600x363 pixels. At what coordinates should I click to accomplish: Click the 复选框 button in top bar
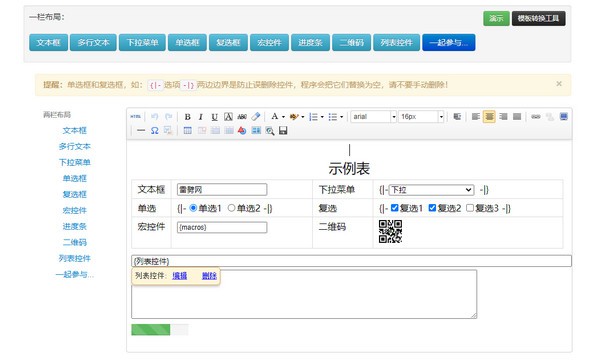tap(228, 42)
